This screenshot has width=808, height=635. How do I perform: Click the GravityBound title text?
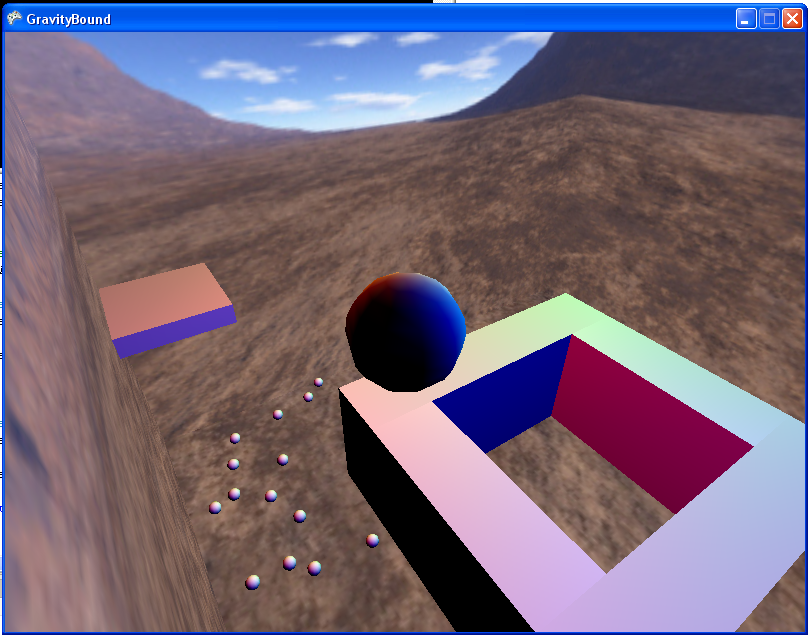coord(69,20)
